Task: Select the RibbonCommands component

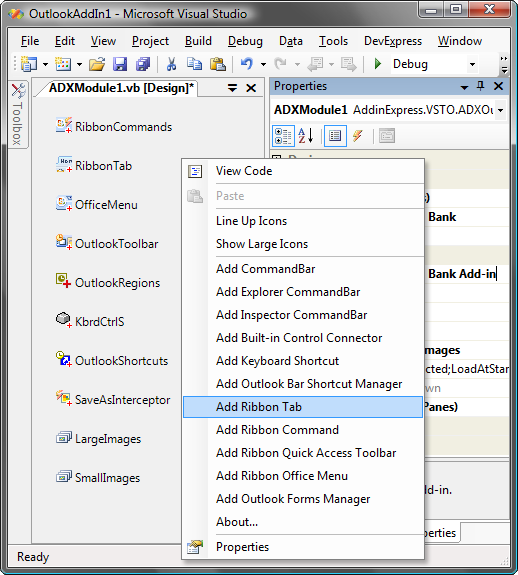Action: (114, 127)
